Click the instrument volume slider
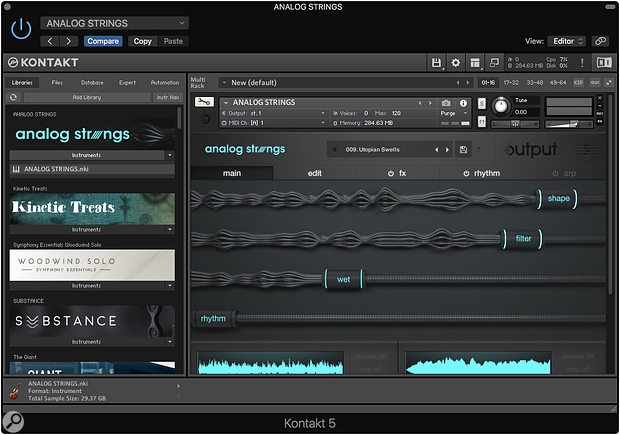620x435 pixels. coord(569,124)
